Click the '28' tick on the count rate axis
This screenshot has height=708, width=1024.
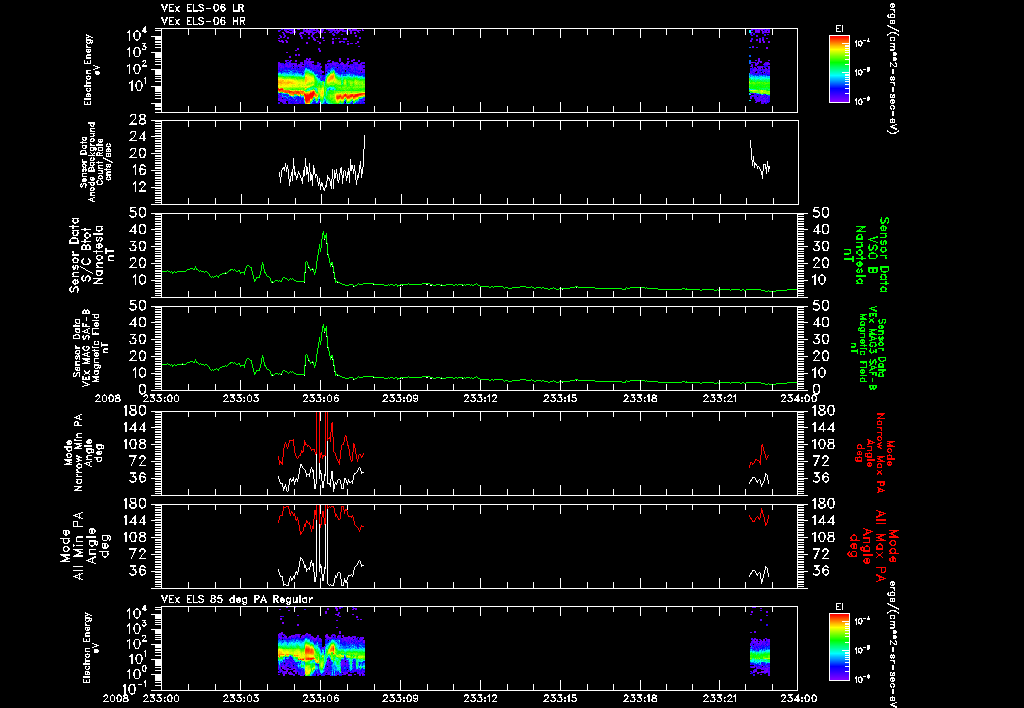(138, 120)
